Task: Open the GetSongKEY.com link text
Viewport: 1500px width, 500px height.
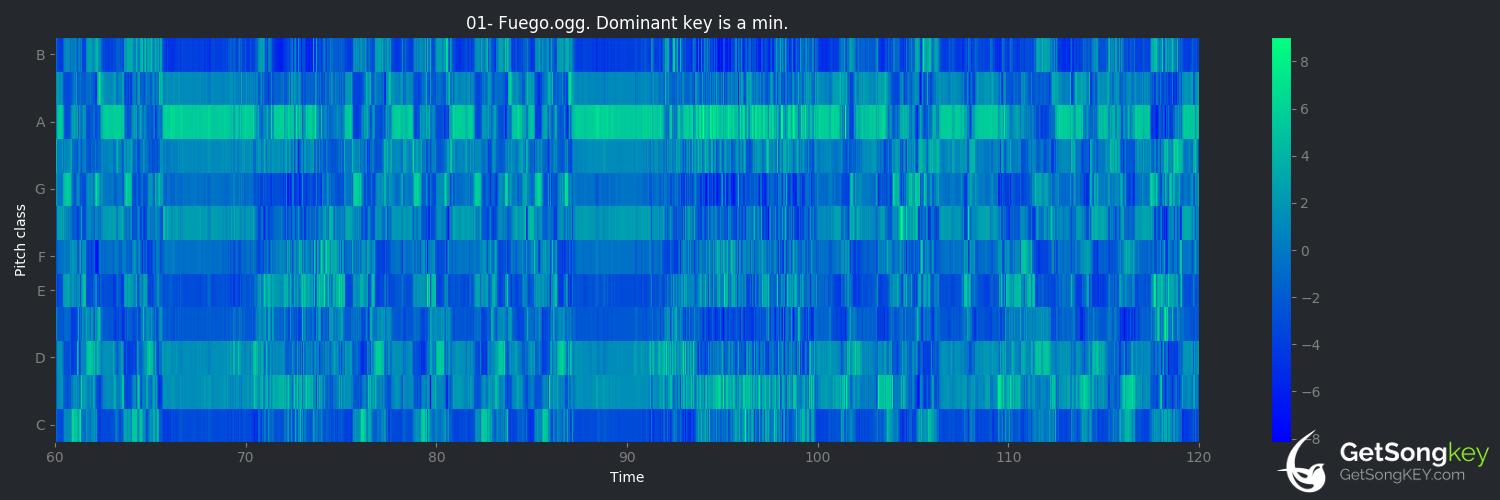Action: (x=1401, y=475)
